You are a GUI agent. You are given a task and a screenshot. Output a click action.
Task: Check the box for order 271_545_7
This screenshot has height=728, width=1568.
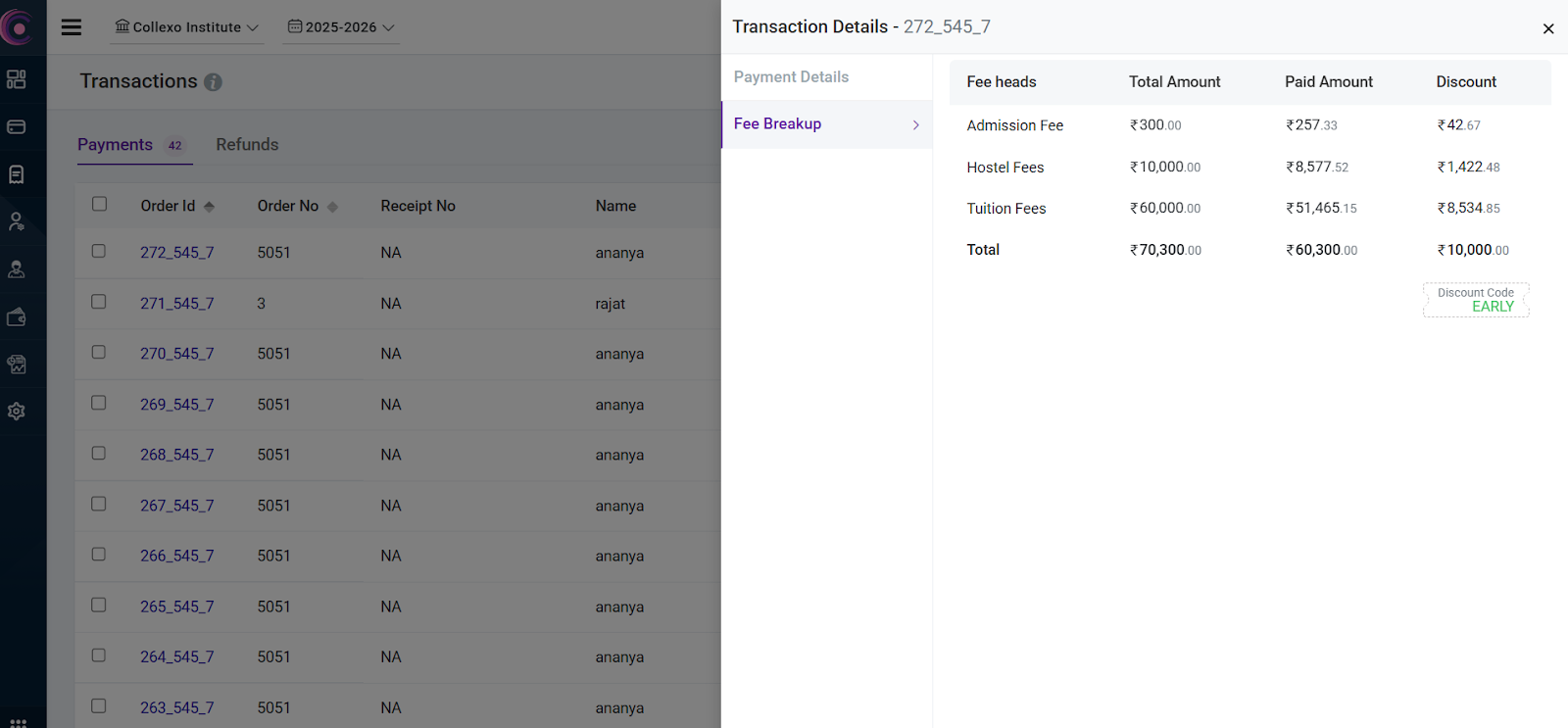99,302
